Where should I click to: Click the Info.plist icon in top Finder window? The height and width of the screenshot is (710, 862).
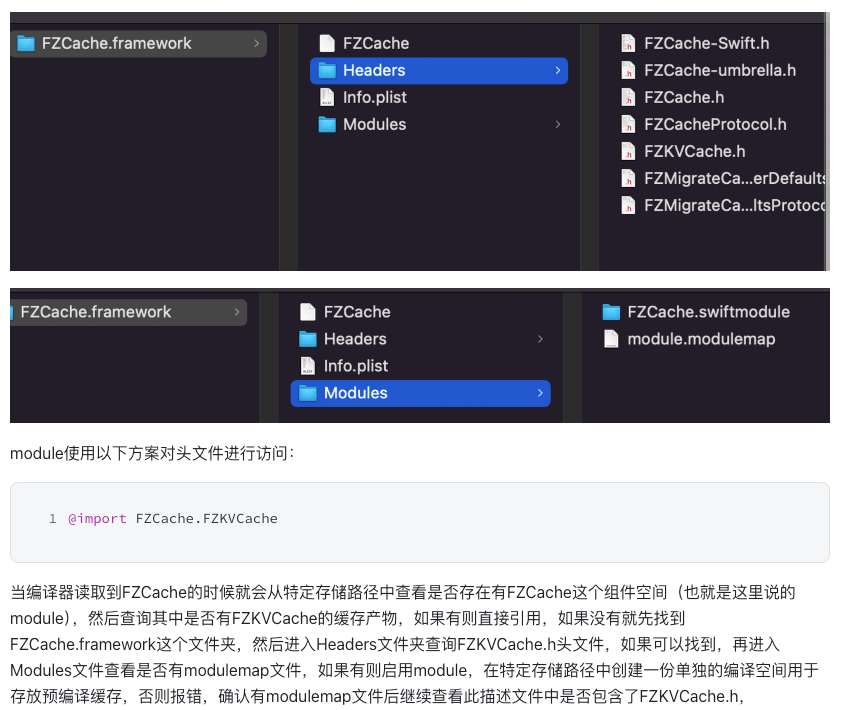326,97
